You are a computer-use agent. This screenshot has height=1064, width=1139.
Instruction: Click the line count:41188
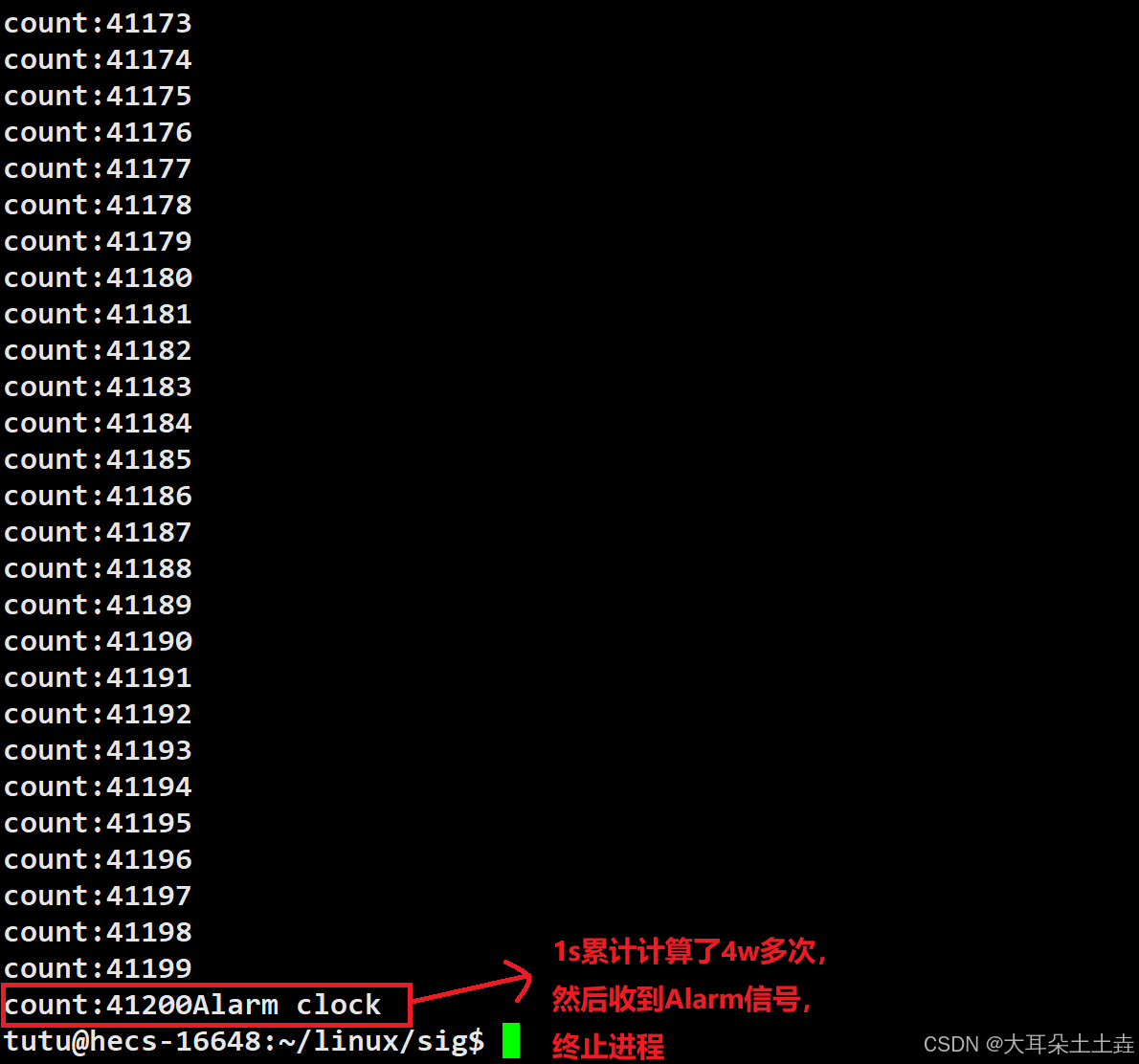(x=98, y=568)
